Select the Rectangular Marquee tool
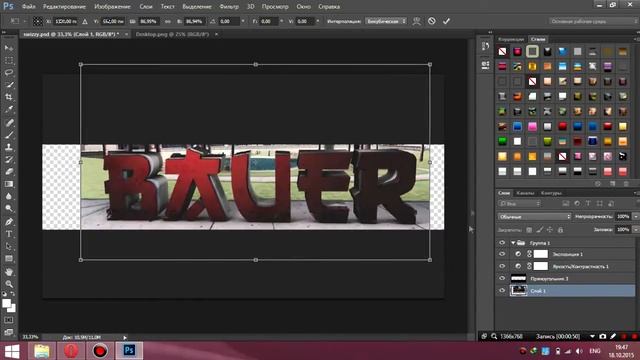 (x=9, y=60)
